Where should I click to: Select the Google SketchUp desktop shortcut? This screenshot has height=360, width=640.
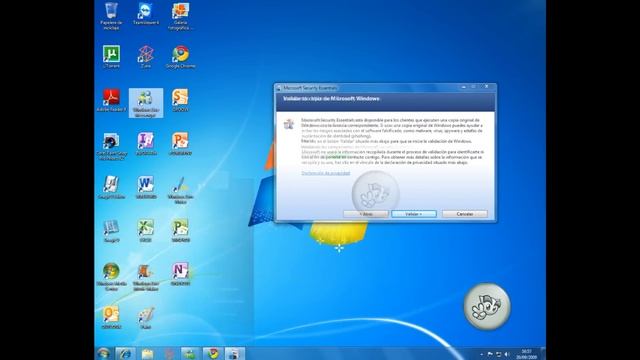coord(111,187)
